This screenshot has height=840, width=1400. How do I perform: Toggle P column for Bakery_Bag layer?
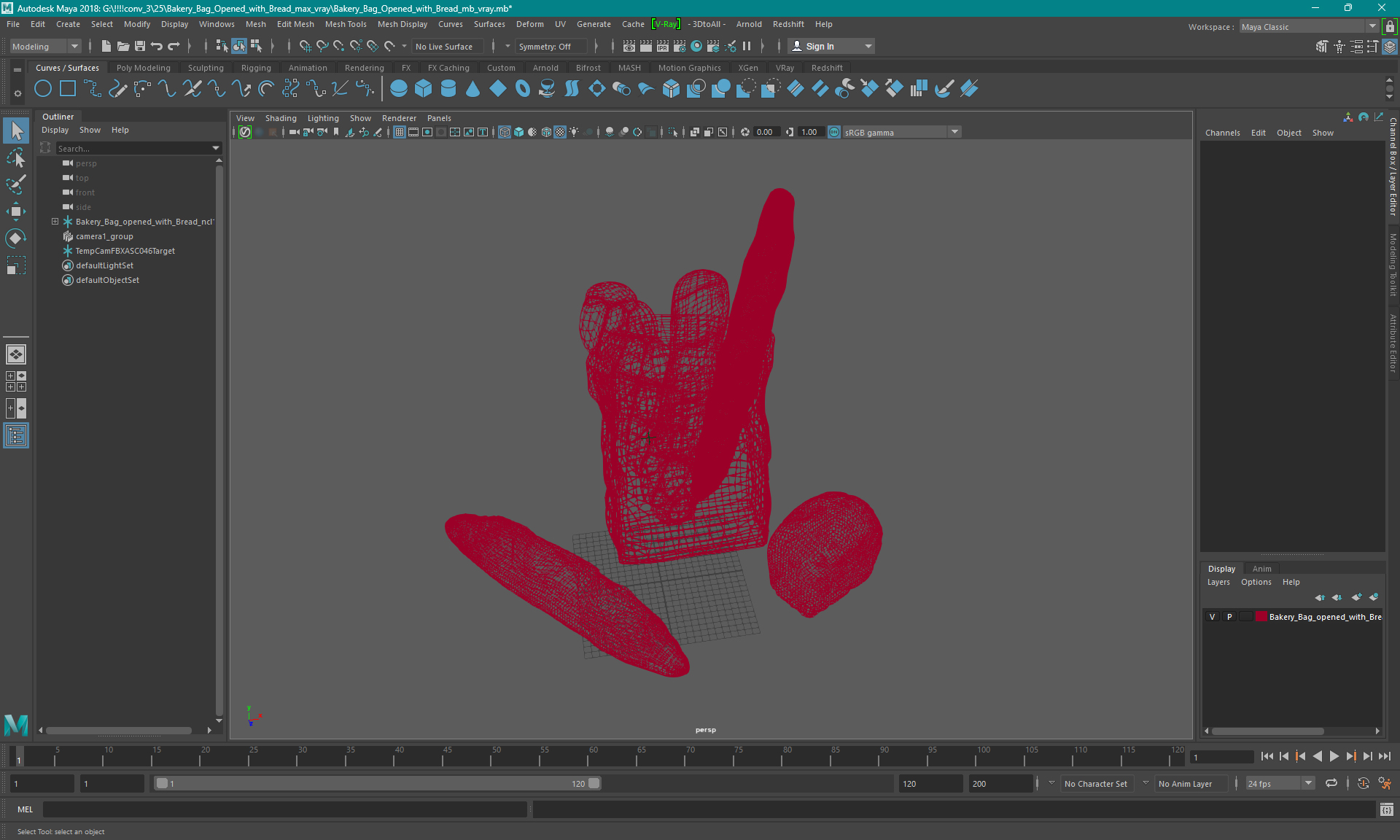click(x=1229, y=617)
